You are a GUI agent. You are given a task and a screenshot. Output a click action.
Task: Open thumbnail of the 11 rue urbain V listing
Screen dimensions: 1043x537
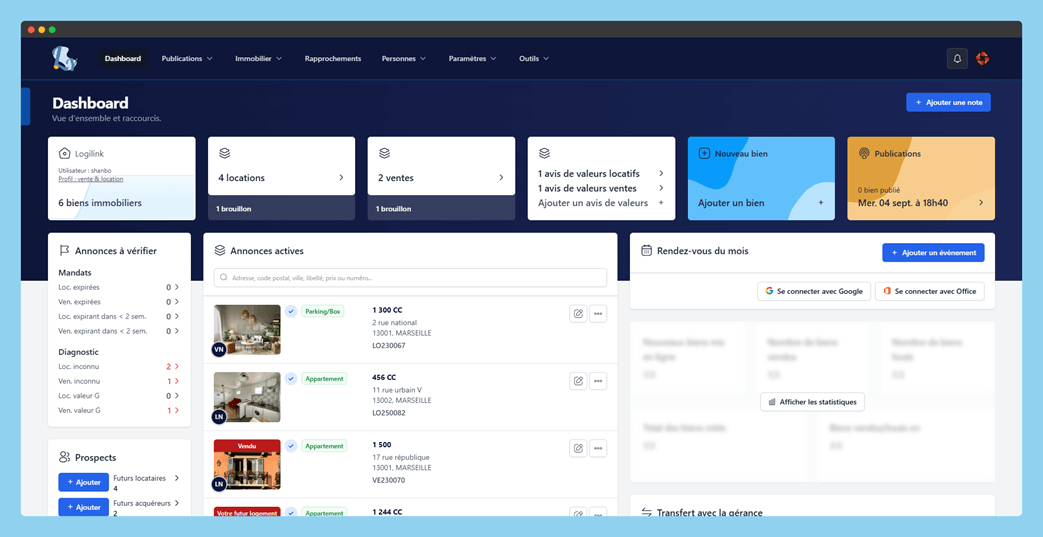point(247,397)
